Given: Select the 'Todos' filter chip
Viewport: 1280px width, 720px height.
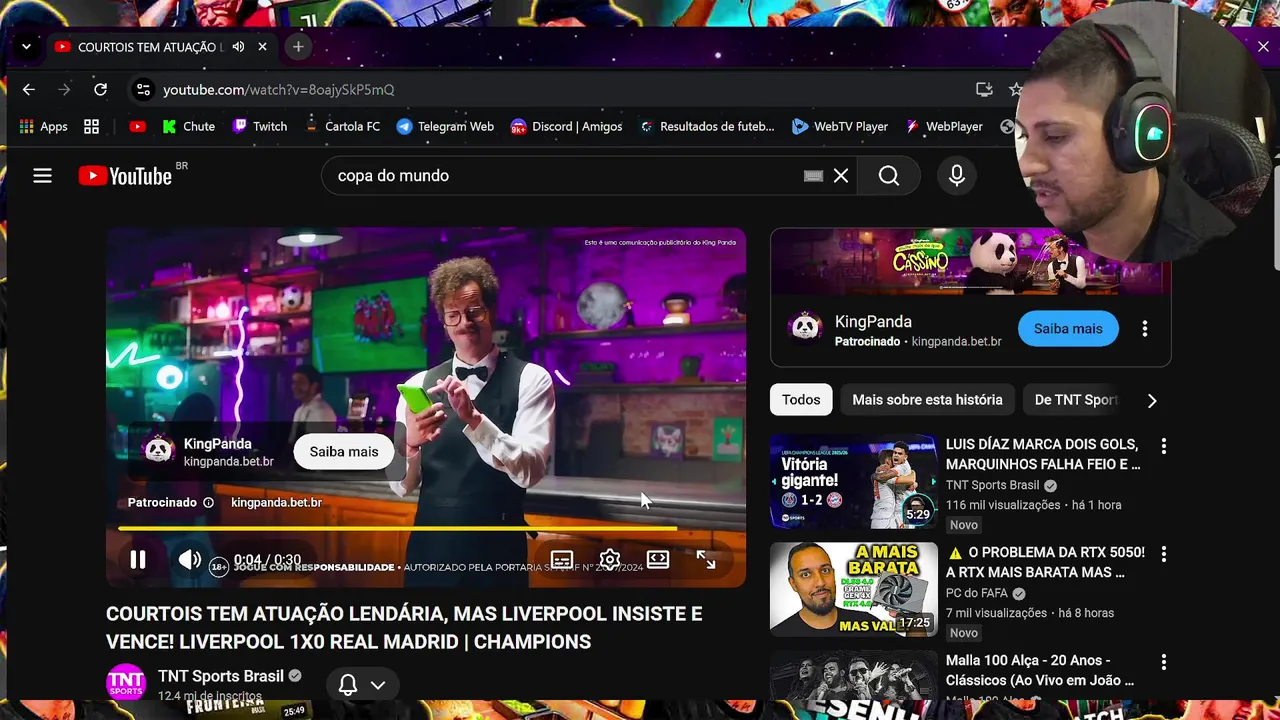Looking at the screenshot, I should point(801,400).
